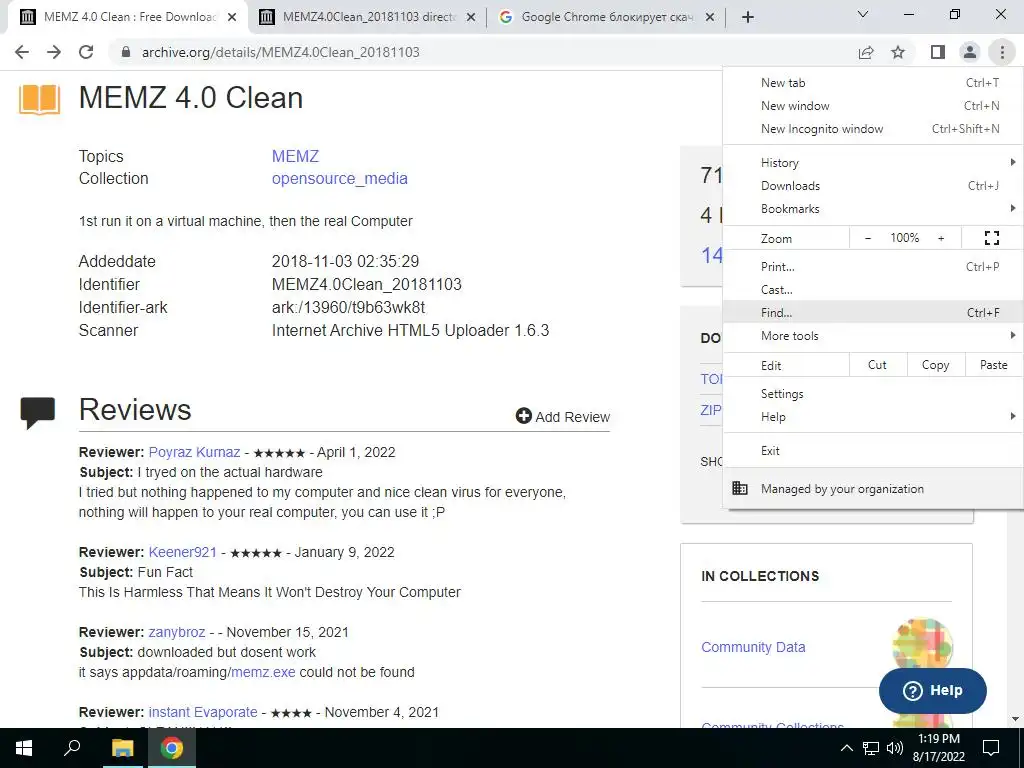Go back to previous page
Image resolution: width=1024 pixels, height=768 pixels.
22,52
